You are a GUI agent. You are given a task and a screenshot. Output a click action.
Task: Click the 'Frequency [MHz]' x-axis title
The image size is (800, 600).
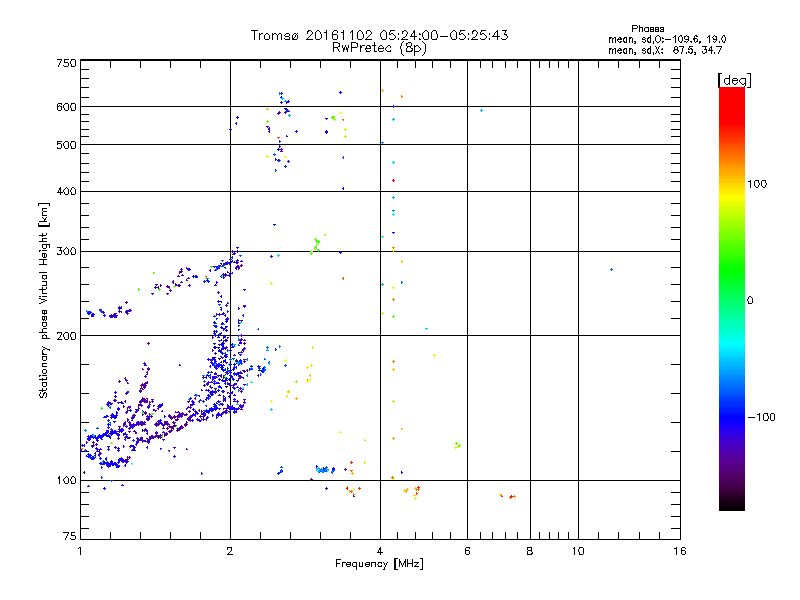click(x=379, y=564)
